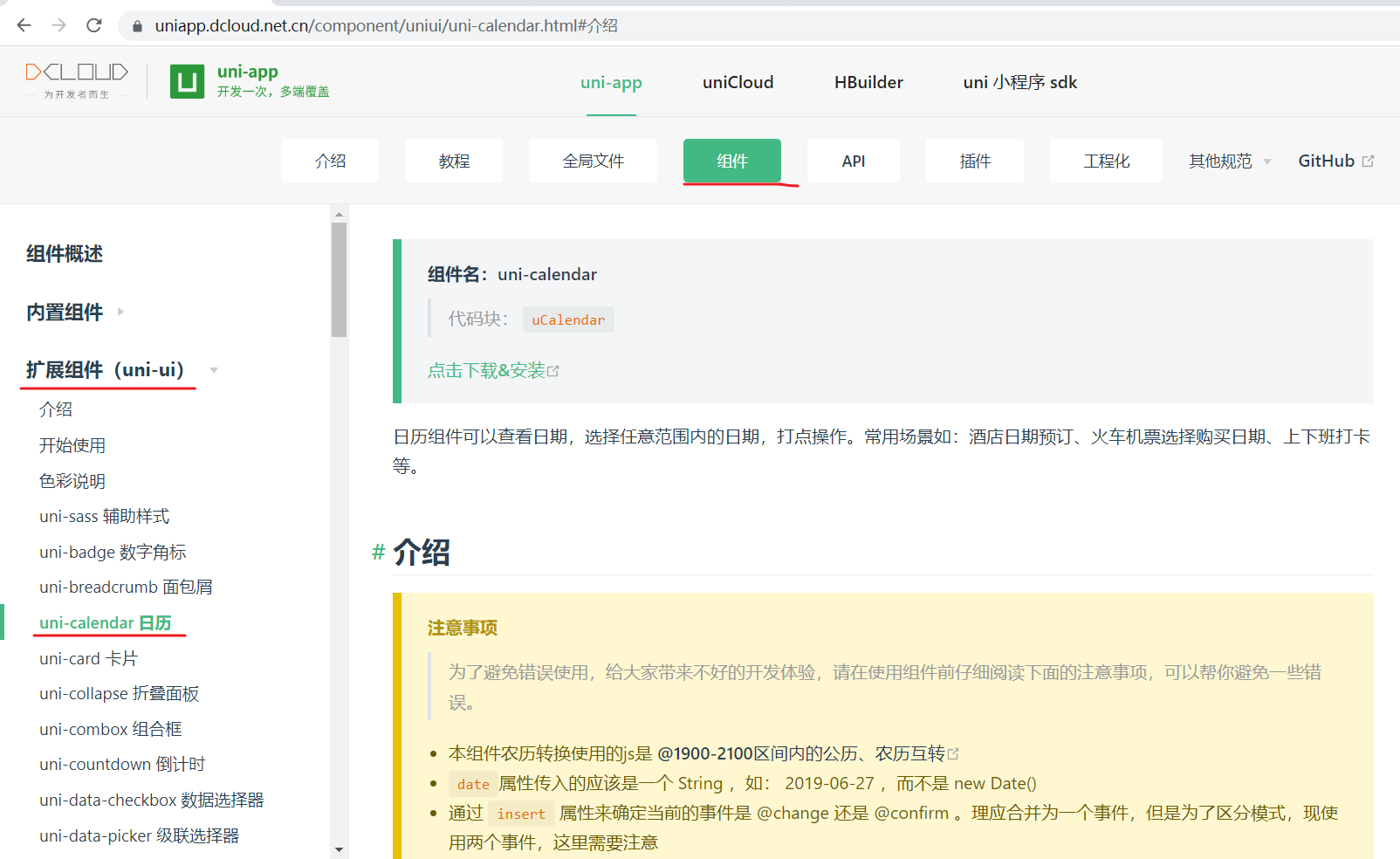Open uni-data-checkbox 数据选择器 in the sidebar
This screenshot has height=859, width=1400.
tap(151, 800)
